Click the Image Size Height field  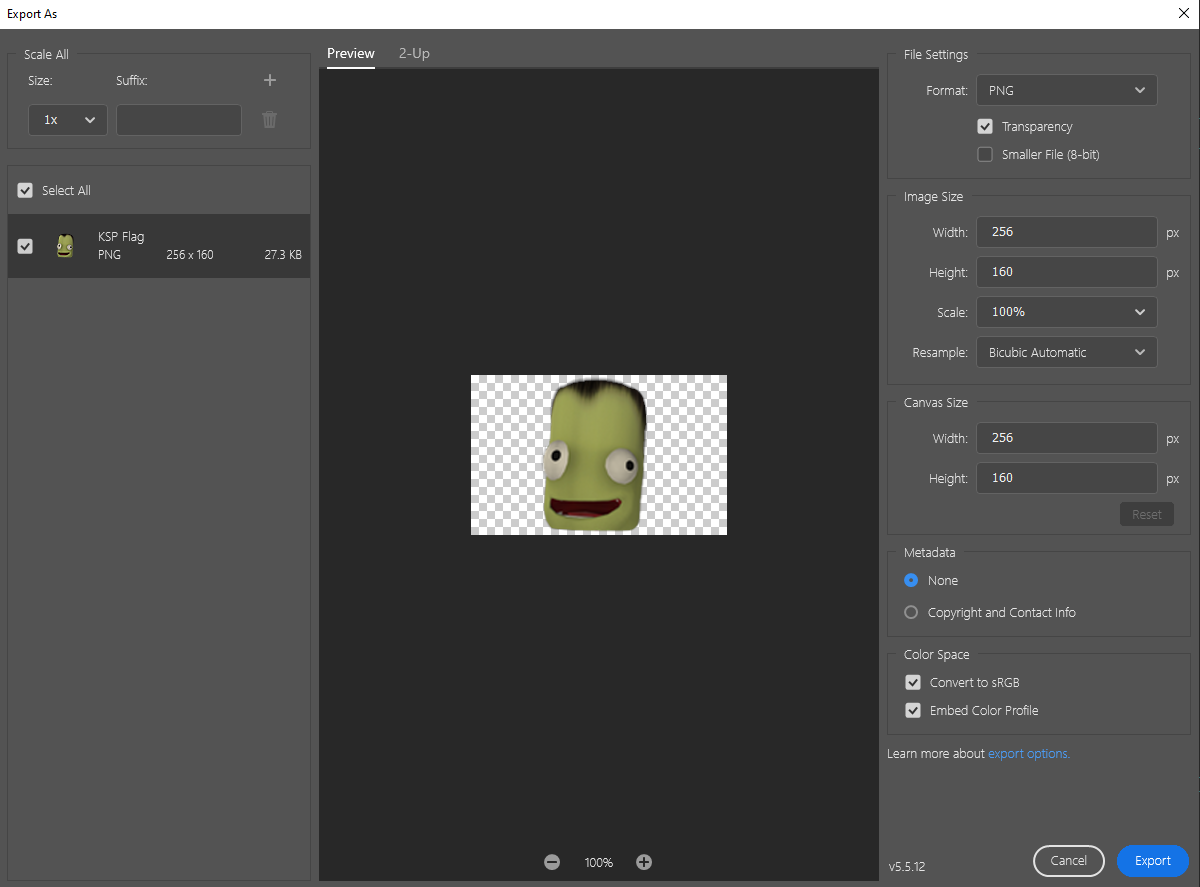click(x=1067, y=272)
